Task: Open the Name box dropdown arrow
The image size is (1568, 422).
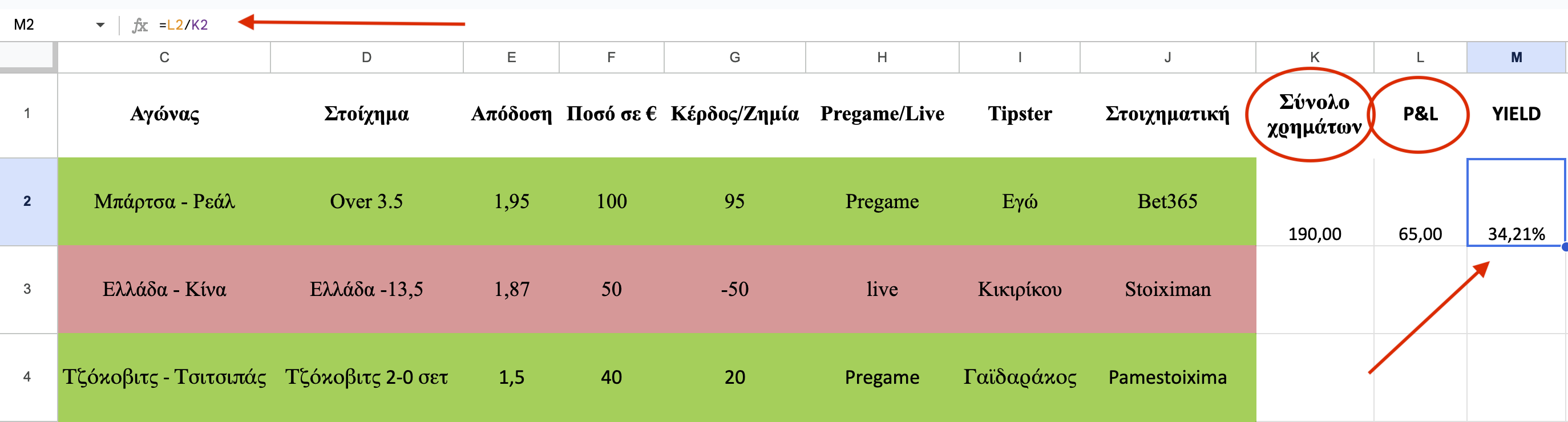Action: [100, 25]
